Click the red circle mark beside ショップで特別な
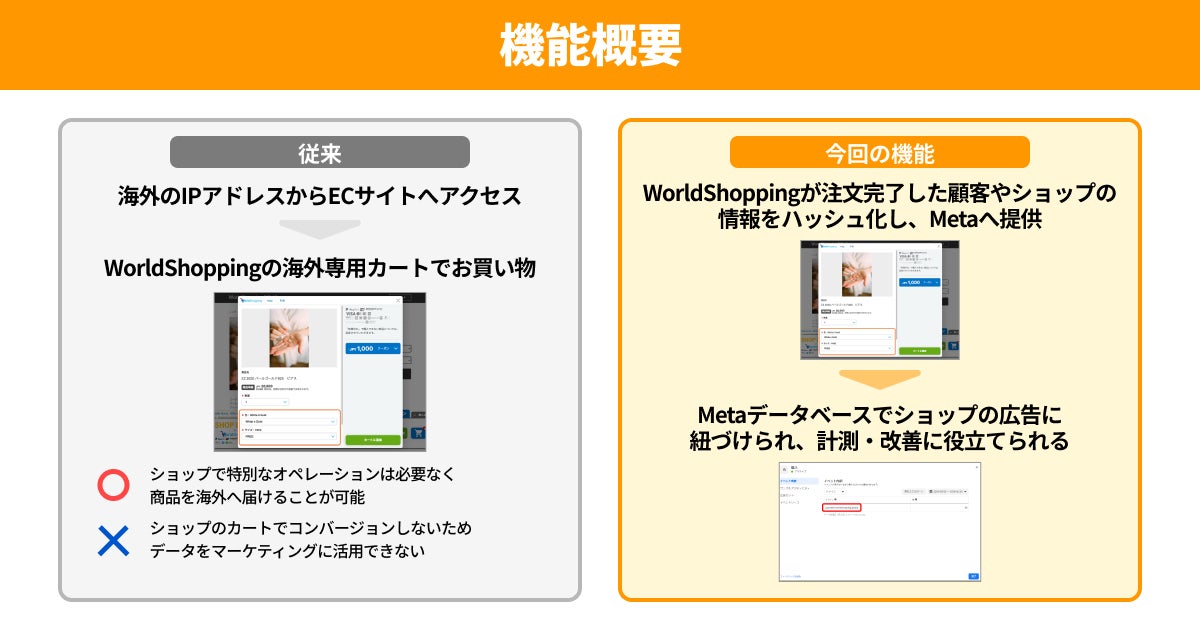The height and width of the screenshot is (630, 1200). tap(114, 485)
